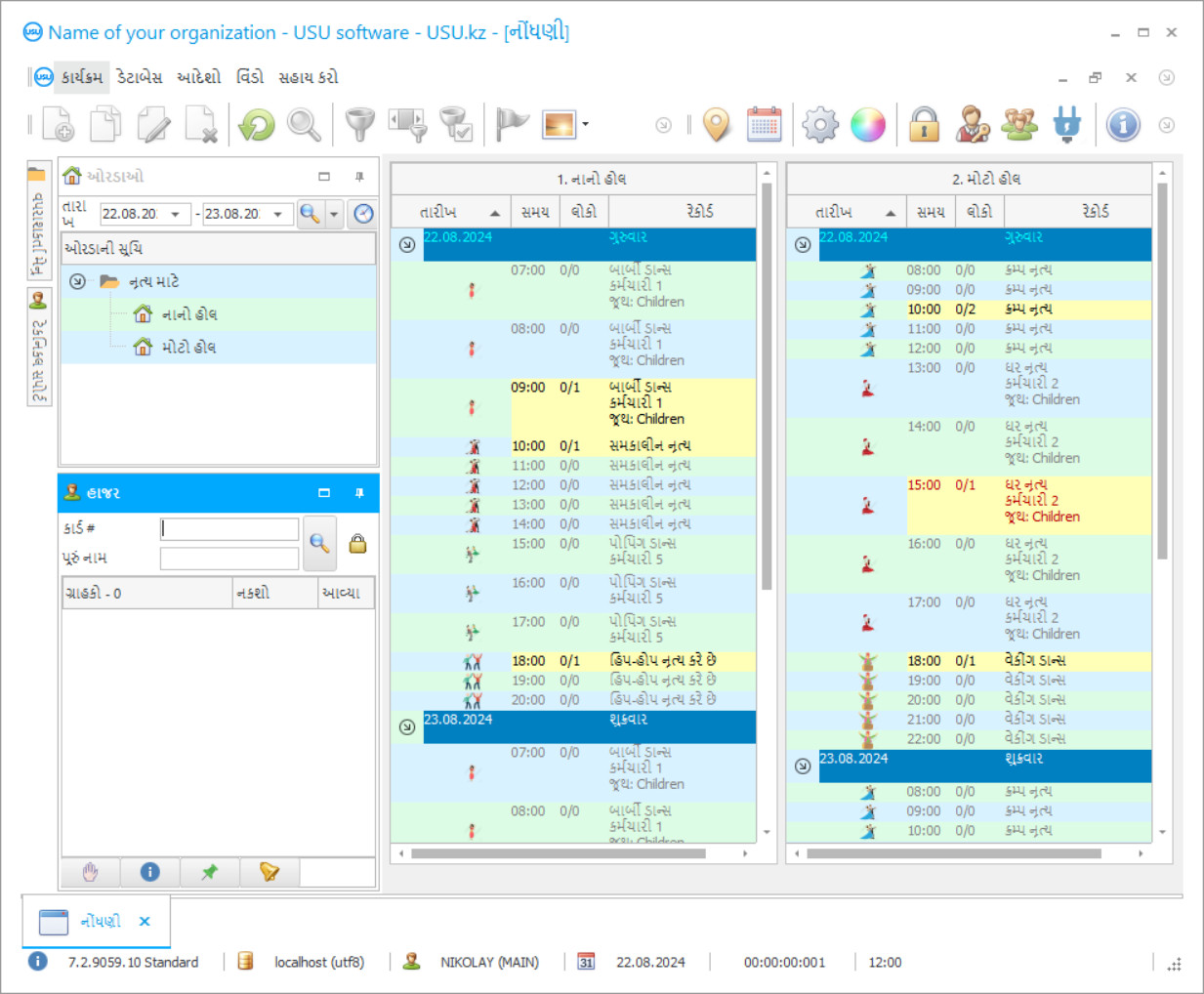Click the golden padlock toolbar icon

click(x=924, y=125)
